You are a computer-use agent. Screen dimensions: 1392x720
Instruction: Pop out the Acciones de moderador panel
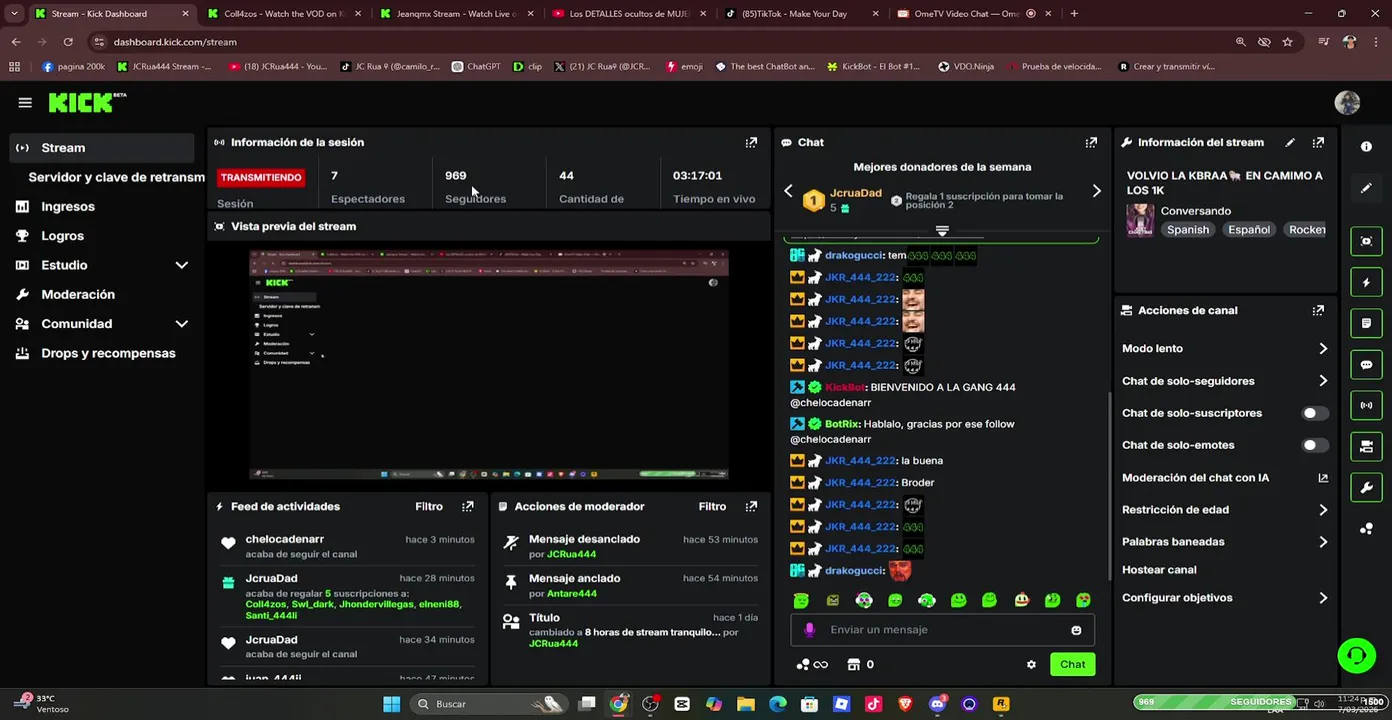(x=751, y=507)
